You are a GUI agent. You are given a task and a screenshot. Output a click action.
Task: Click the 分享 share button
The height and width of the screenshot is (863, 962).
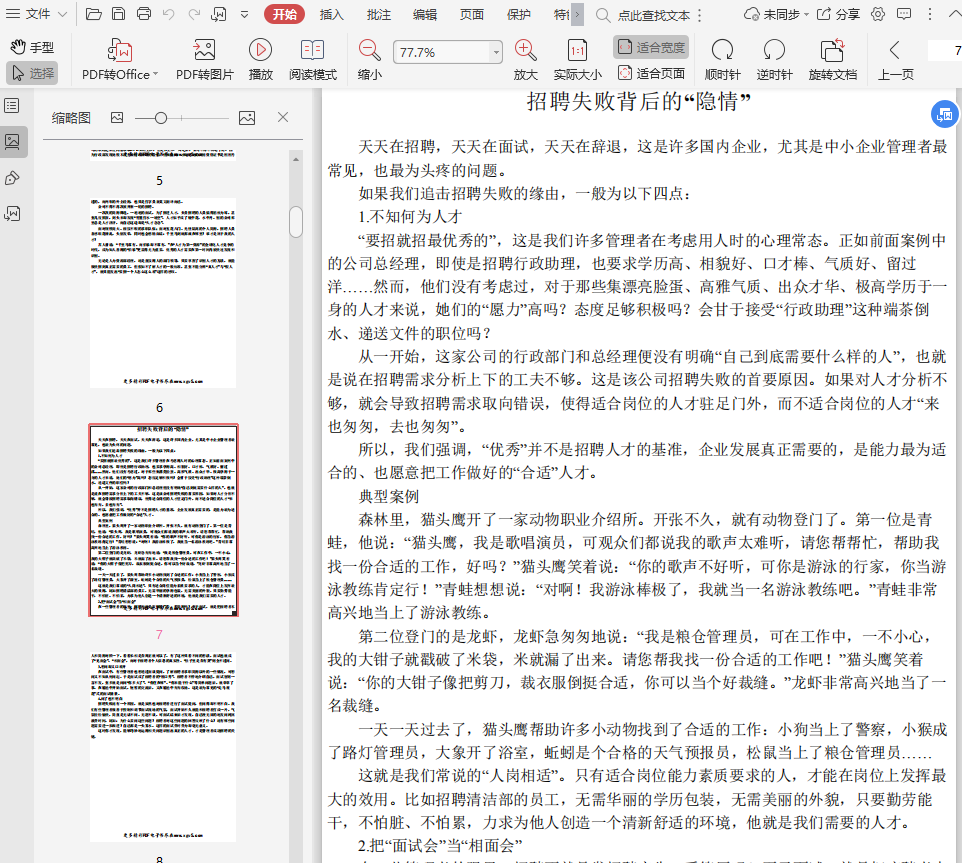(839, 14)
